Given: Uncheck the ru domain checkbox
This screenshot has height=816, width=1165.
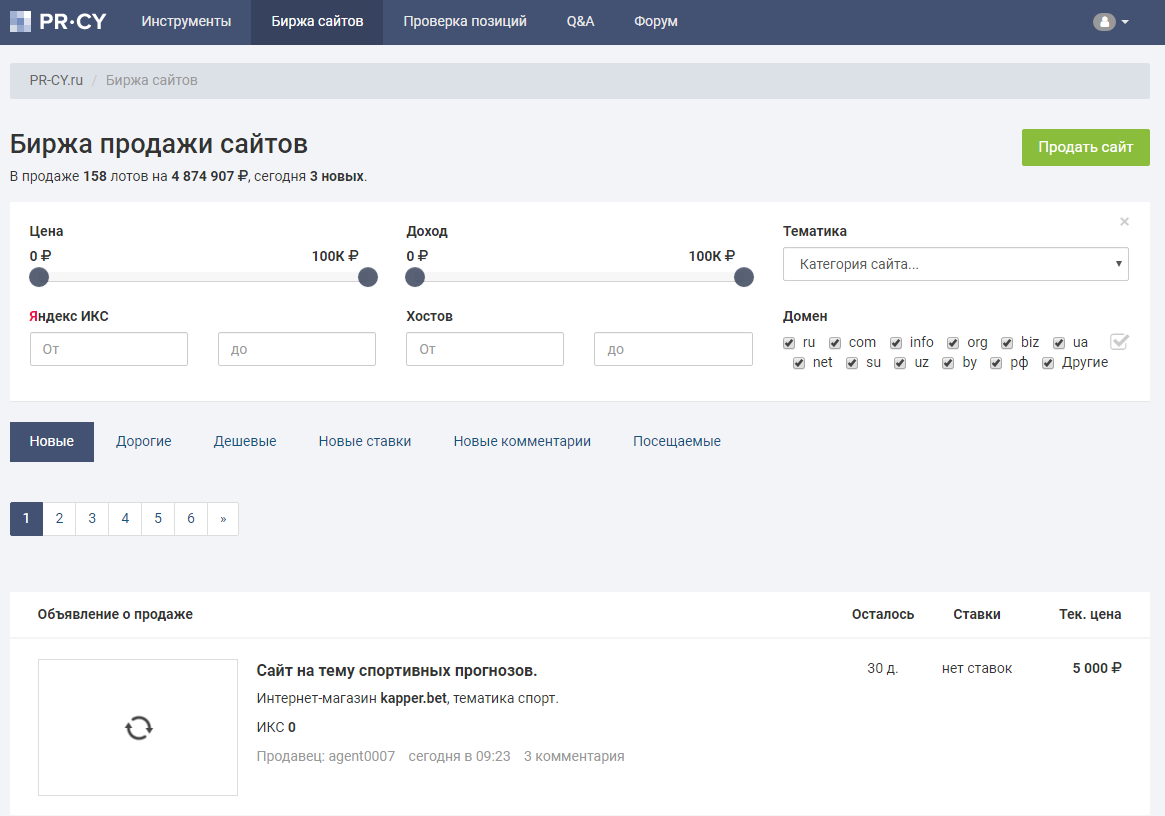Looking at the screenshot, I should tap(789, 343).
